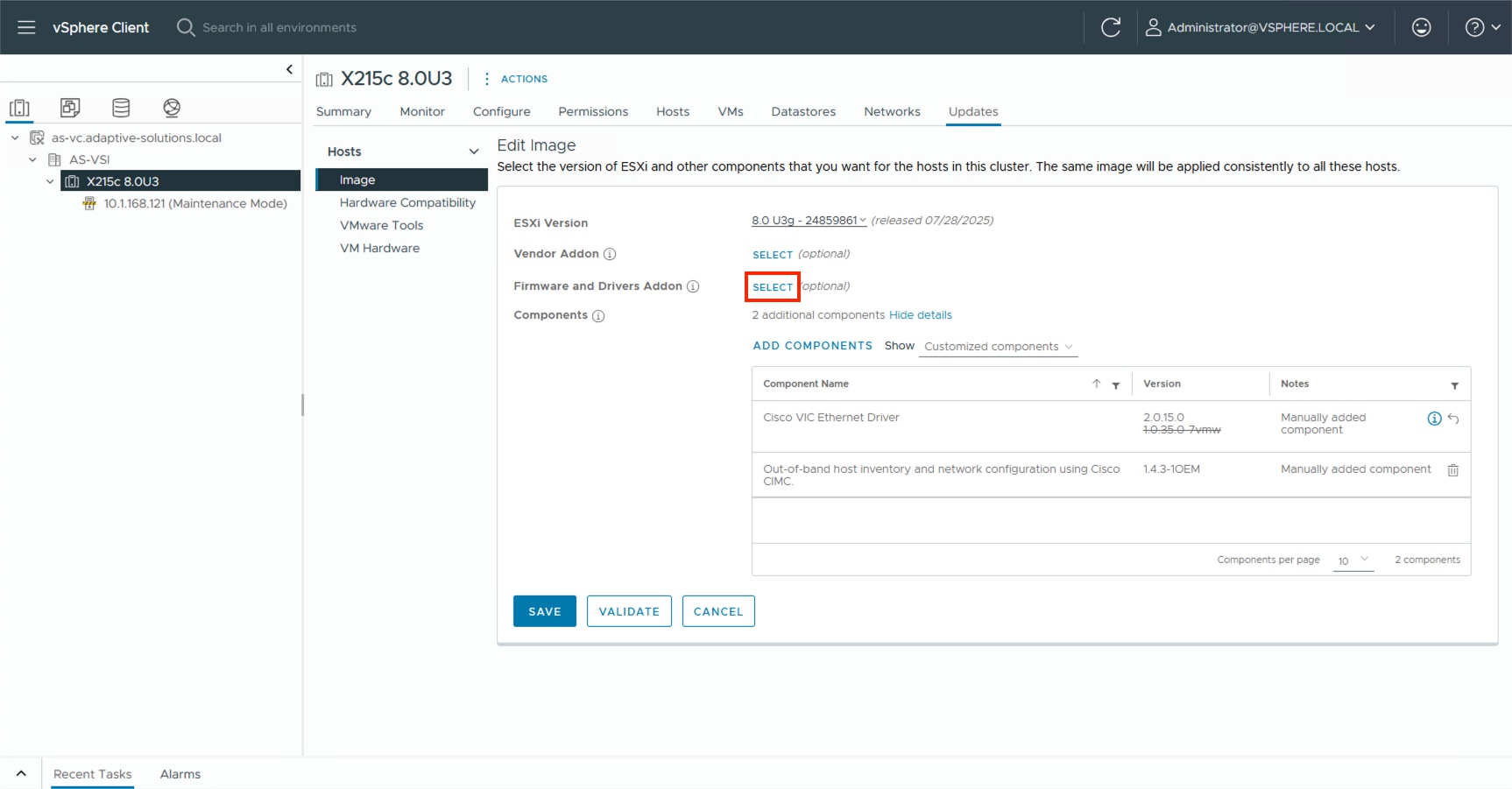
Task: Toggle the sidebar with the hamburger menu
Action: tap(25, 26)
